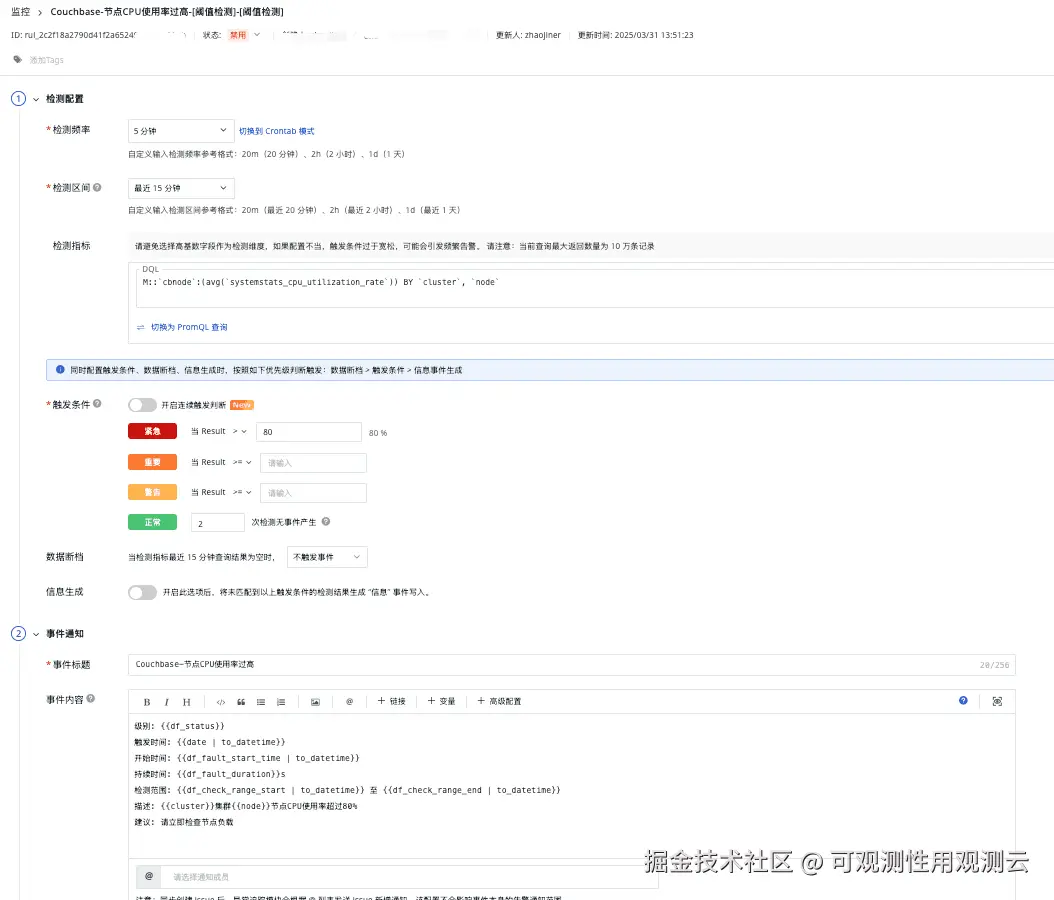
Task: Click the line 级别: {{df_status}}
Action: pyautogui.click(x=179, y=726)
